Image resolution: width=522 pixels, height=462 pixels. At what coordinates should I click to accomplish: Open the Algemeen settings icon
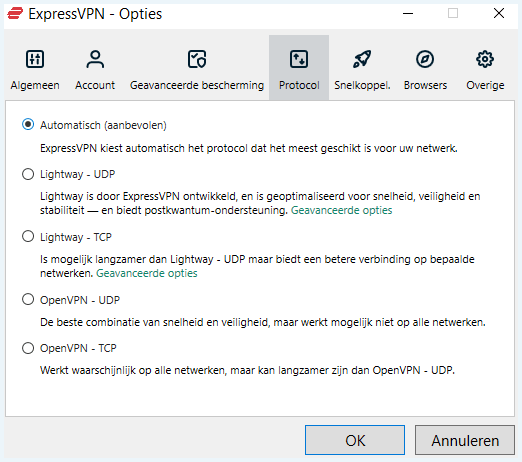pyautogui.click(x=35, y=59)
